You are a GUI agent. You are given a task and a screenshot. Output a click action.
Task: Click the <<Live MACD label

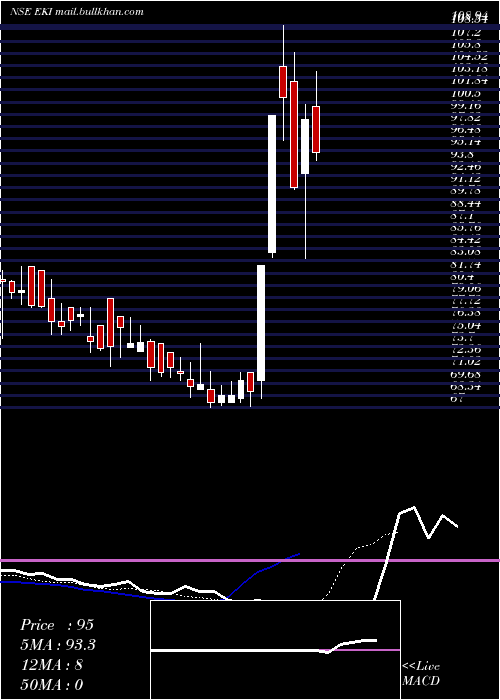421,673
